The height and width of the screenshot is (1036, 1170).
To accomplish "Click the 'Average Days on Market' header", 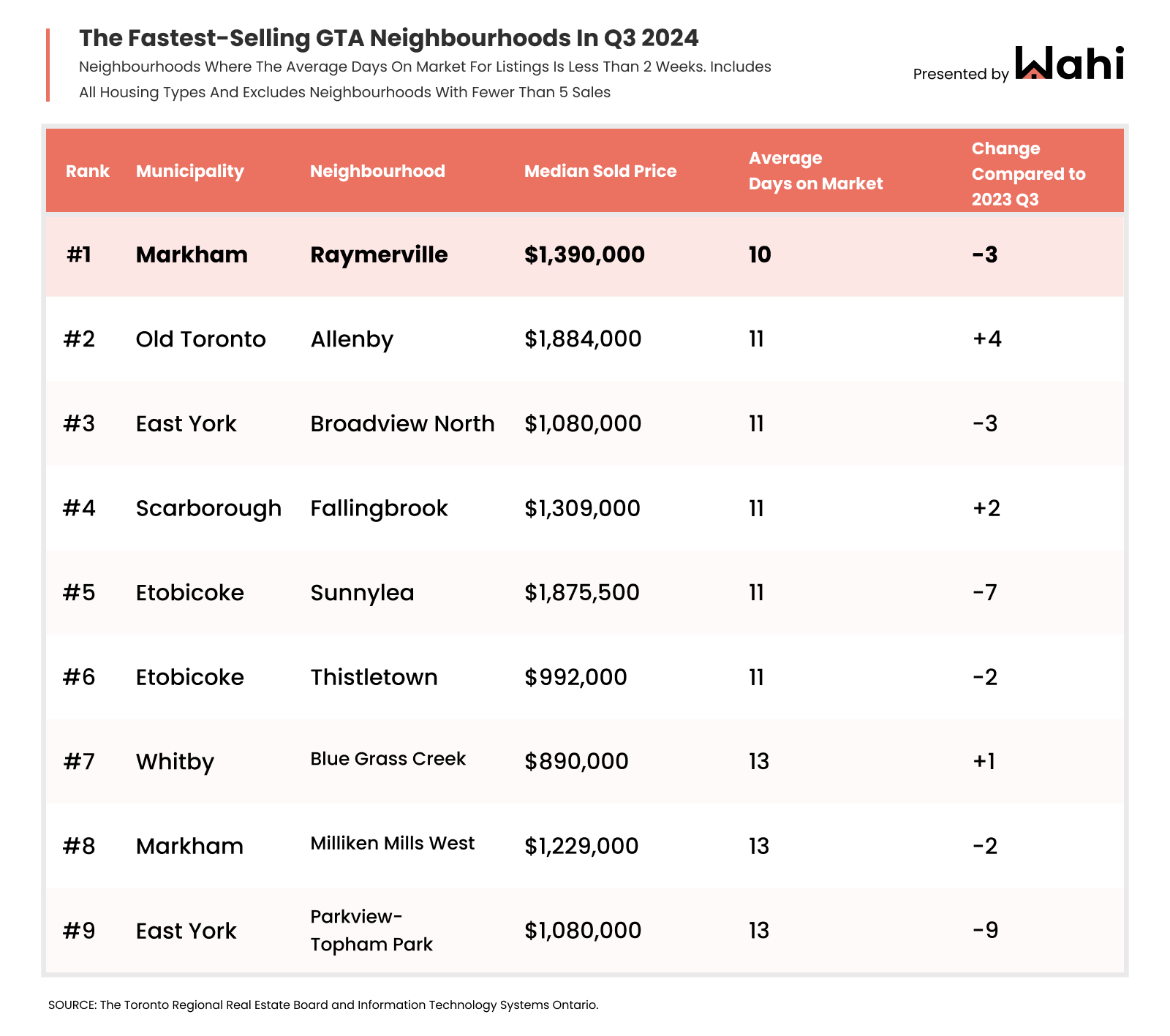I will coord(815,171).
